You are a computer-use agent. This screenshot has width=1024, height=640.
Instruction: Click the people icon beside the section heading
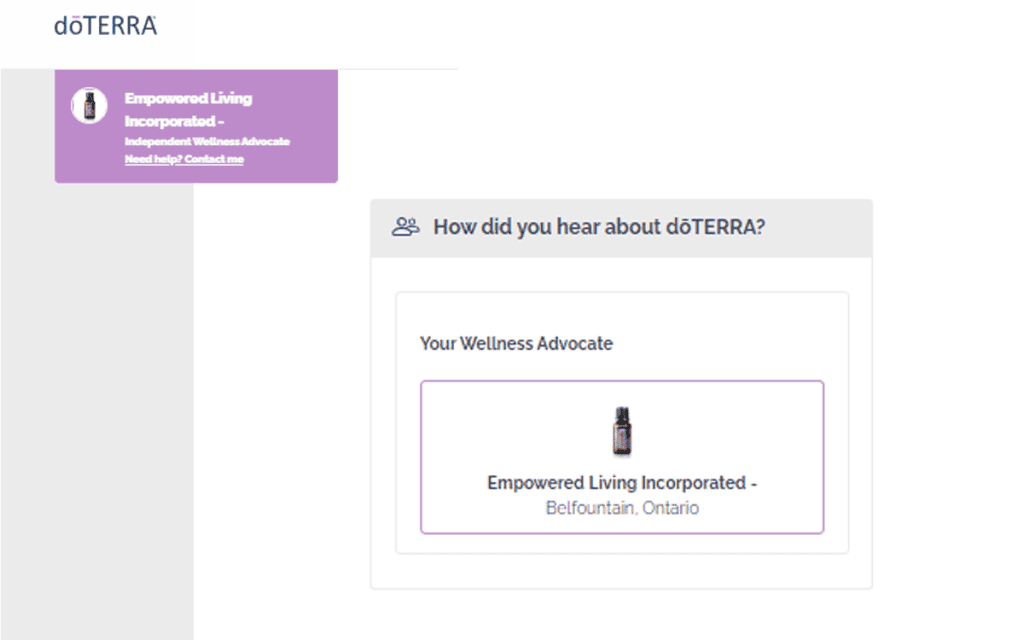click(404, 227)
